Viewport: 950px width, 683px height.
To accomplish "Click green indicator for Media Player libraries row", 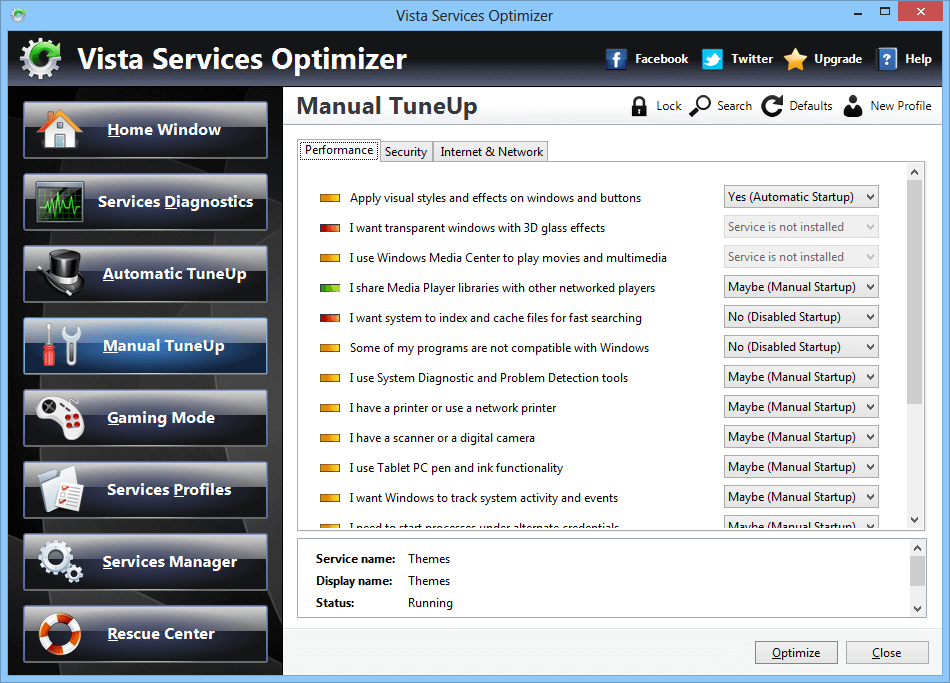I will coord(330,288).
